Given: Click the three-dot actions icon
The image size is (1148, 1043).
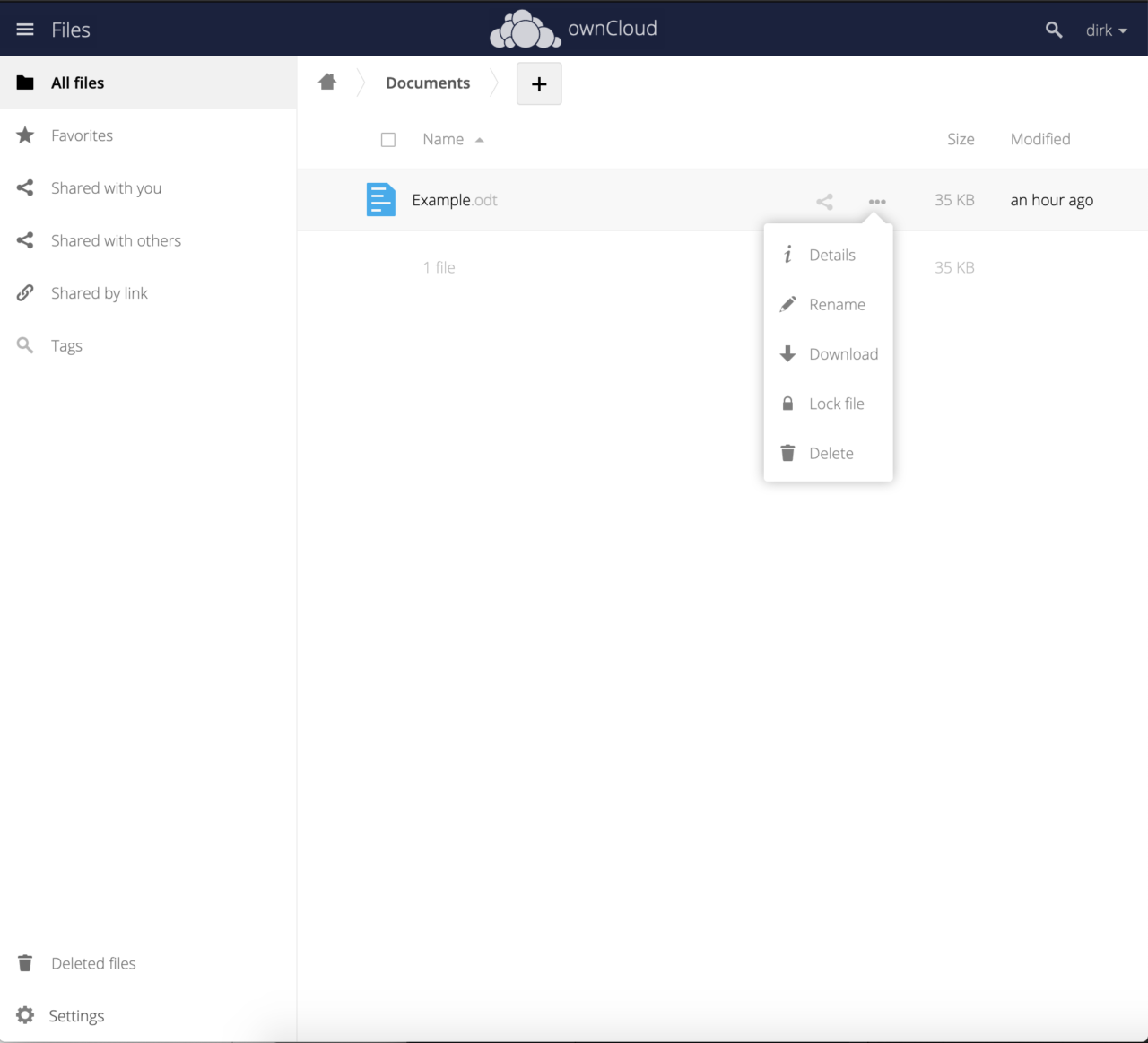Looking at the screenshot, I should pyautogui.click(x=877, y=202).
